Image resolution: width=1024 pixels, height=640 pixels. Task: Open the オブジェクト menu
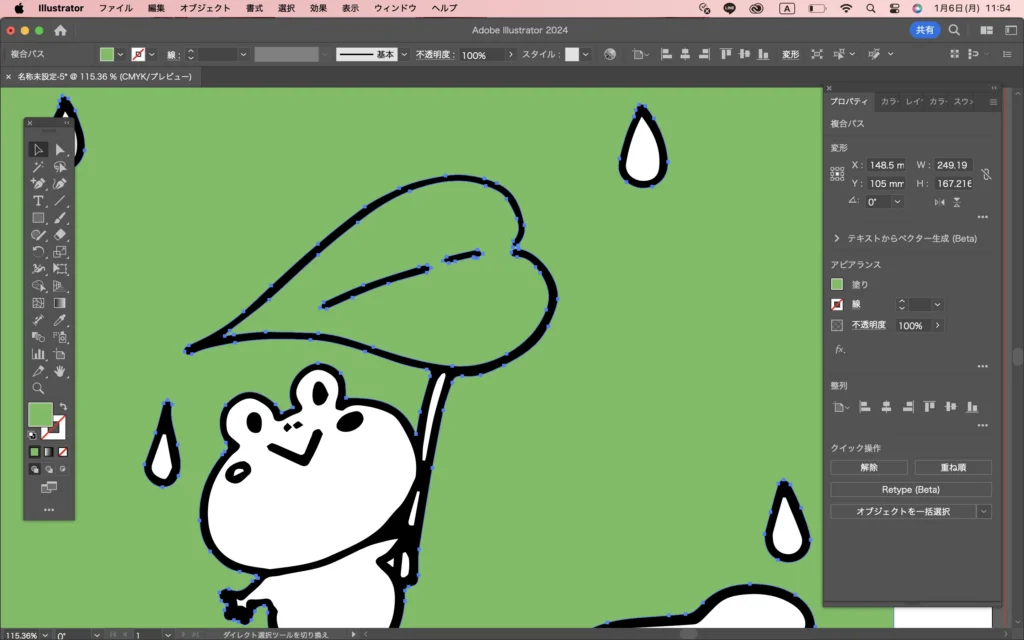click(x=204, y=8)
